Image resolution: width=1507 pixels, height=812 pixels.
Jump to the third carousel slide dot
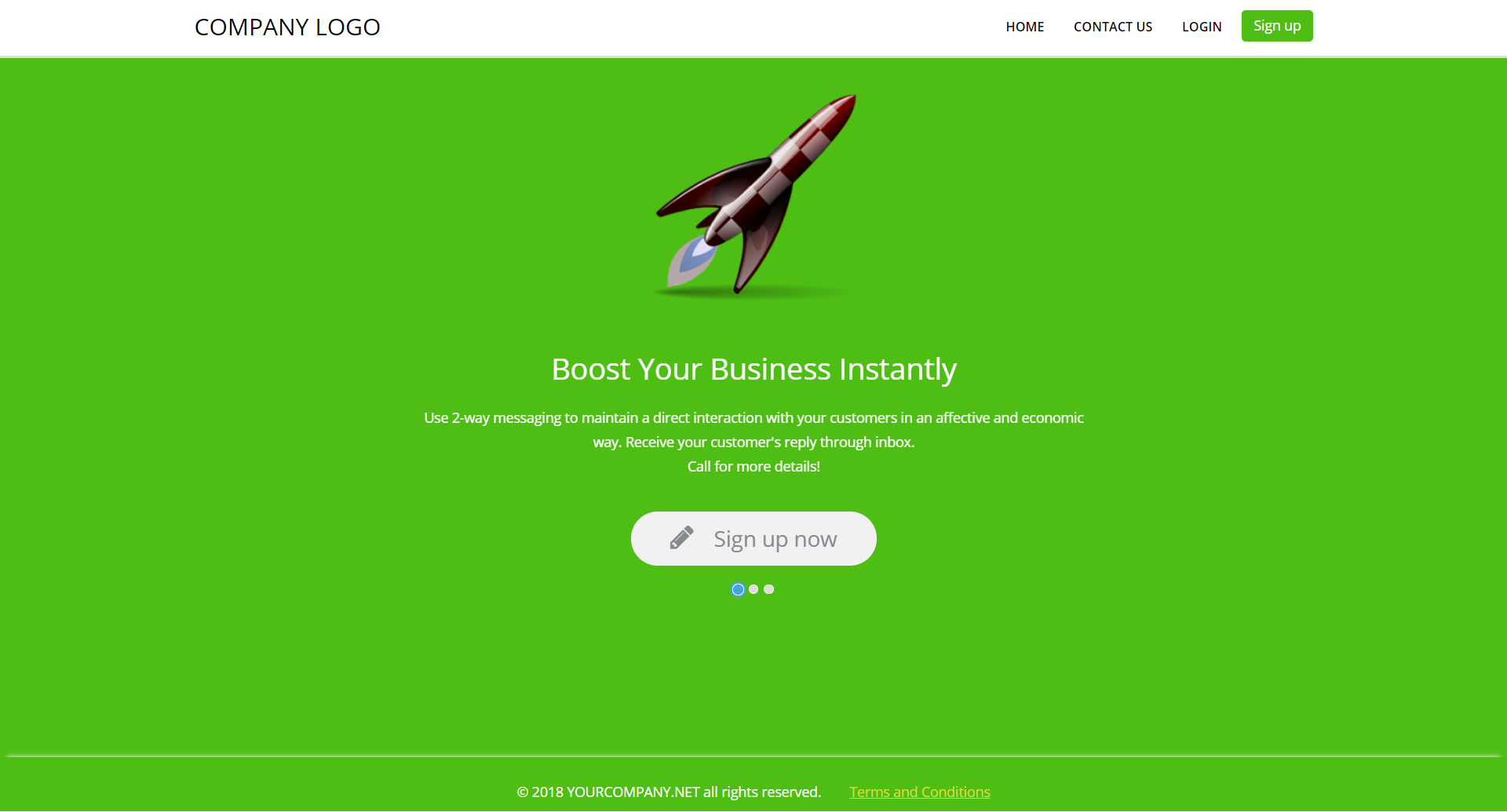(768, 589)
